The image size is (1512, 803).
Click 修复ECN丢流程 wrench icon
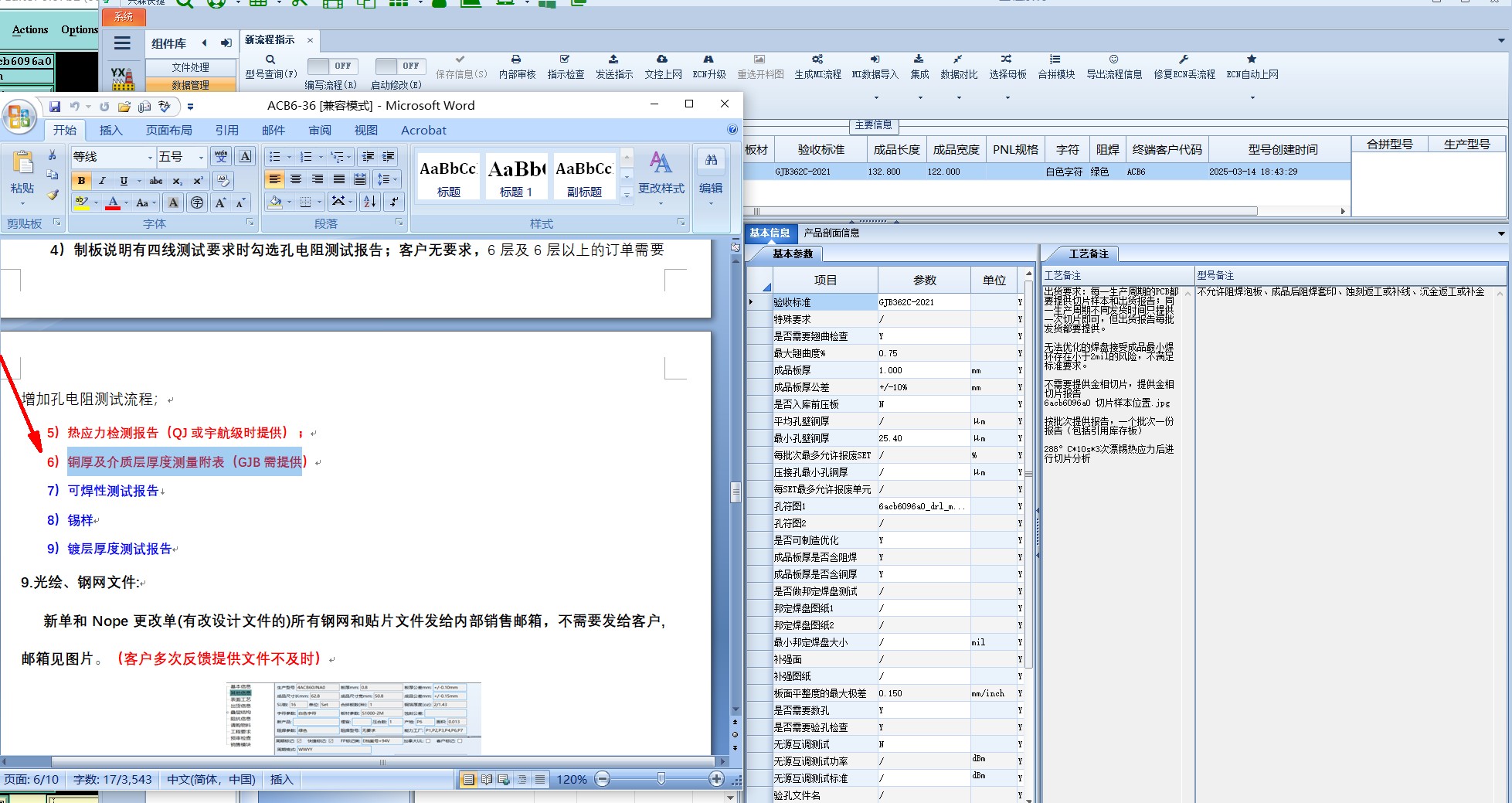click(1184, 59)
